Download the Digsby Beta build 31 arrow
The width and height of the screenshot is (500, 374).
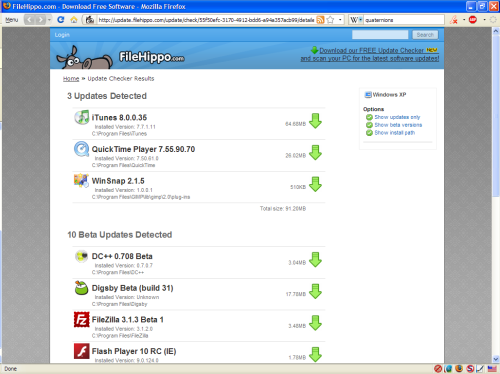coord(315,291)
